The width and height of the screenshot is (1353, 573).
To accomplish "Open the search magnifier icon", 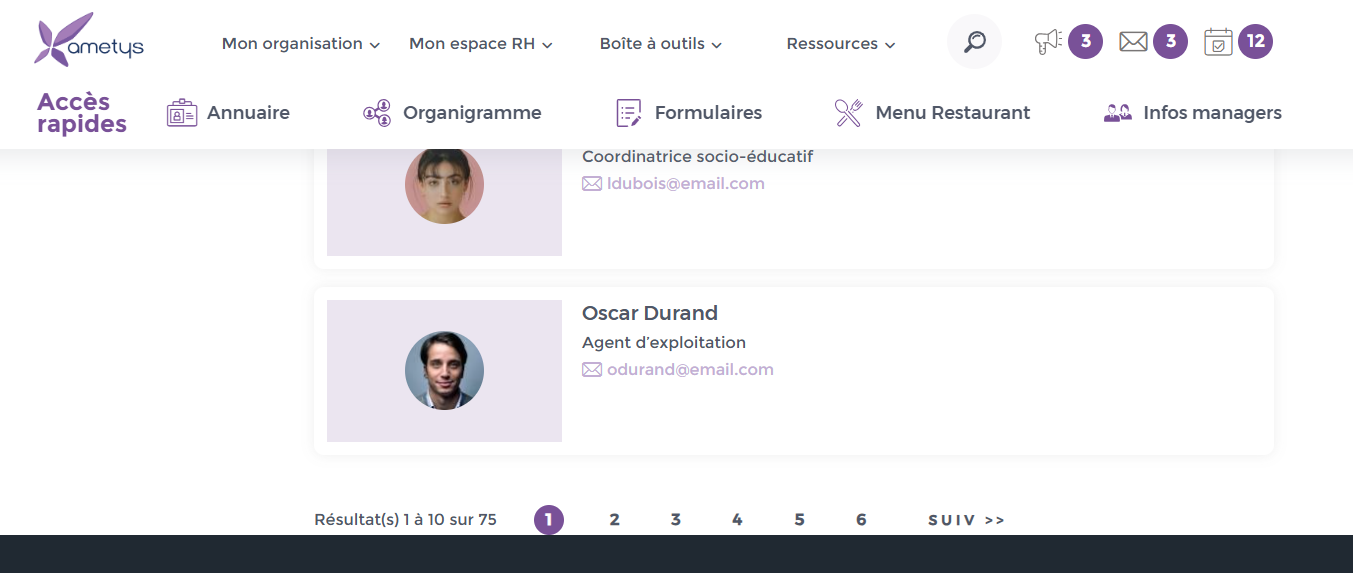I will coord(974,42).
